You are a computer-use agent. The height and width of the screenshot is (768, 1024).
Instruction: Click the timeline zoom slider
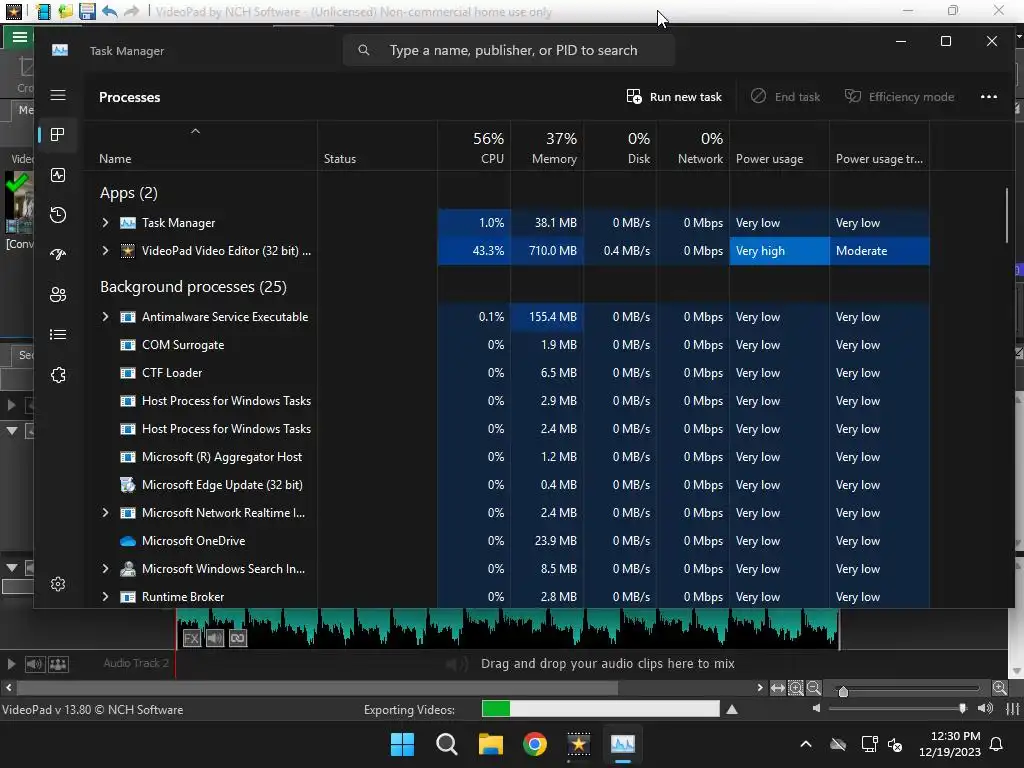pyautogui.click(x=908, y=688)
